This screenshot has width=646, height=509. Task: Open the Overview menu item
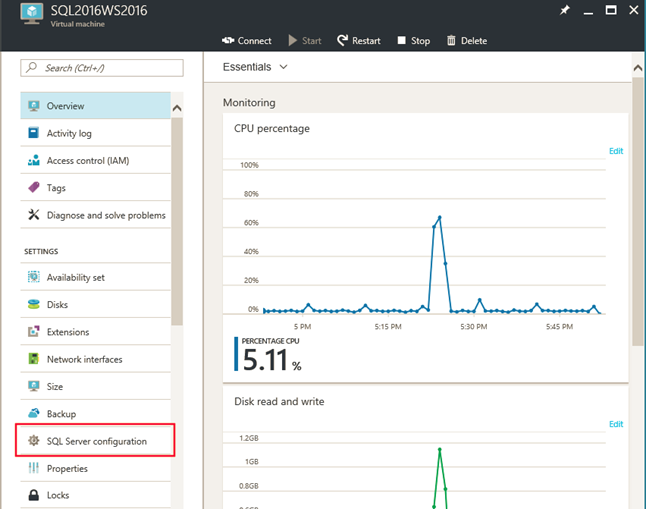(96, 106)
